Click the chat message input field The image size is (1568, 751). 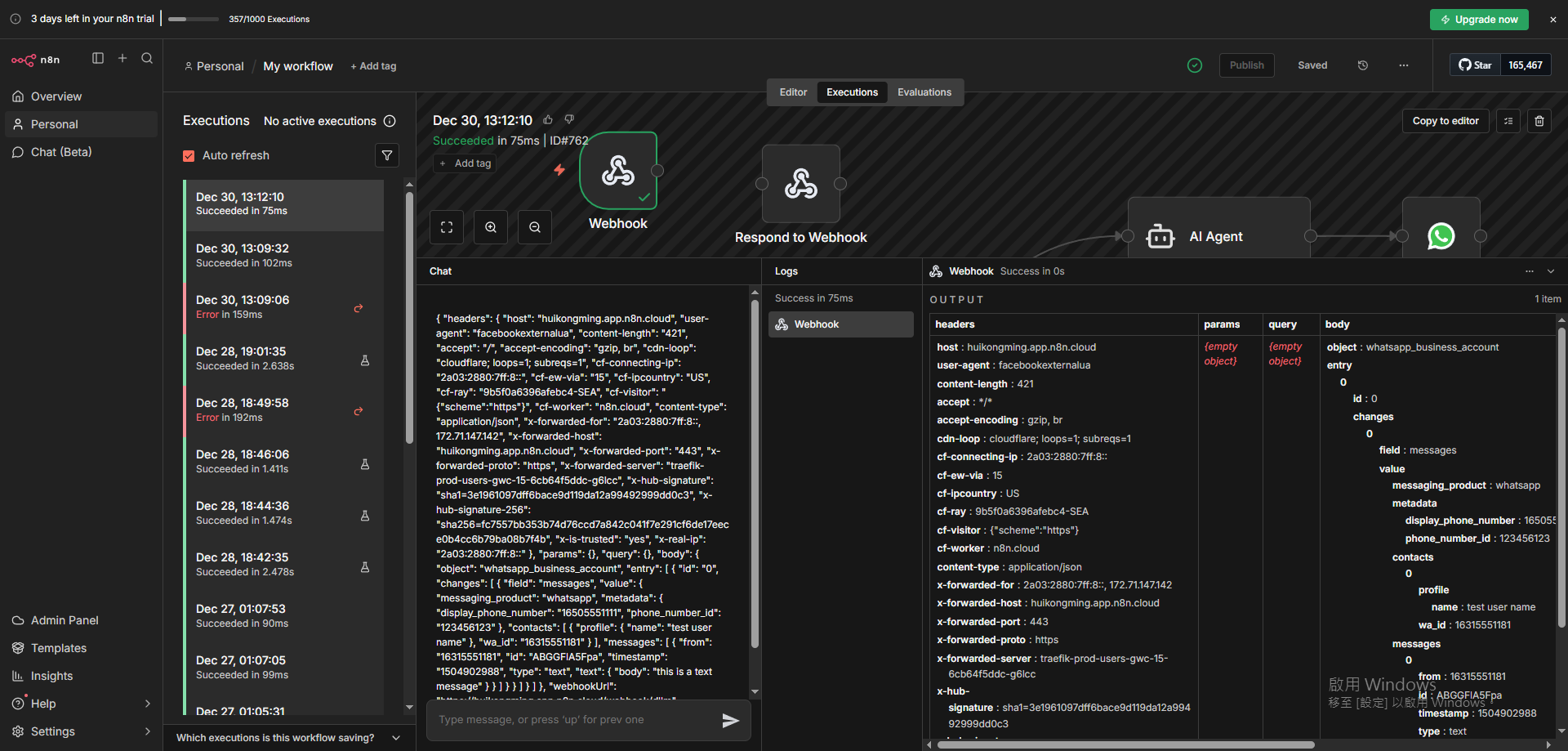tap(572, 720)
